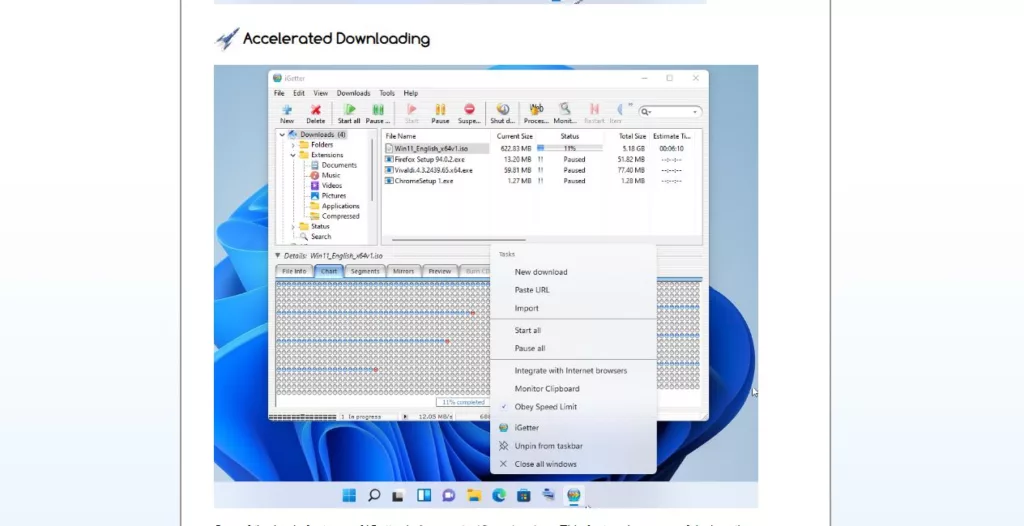Toggle Integrate with Internet browsers option
Viewport: 1024px width, 526px height.
coord(570,370)
